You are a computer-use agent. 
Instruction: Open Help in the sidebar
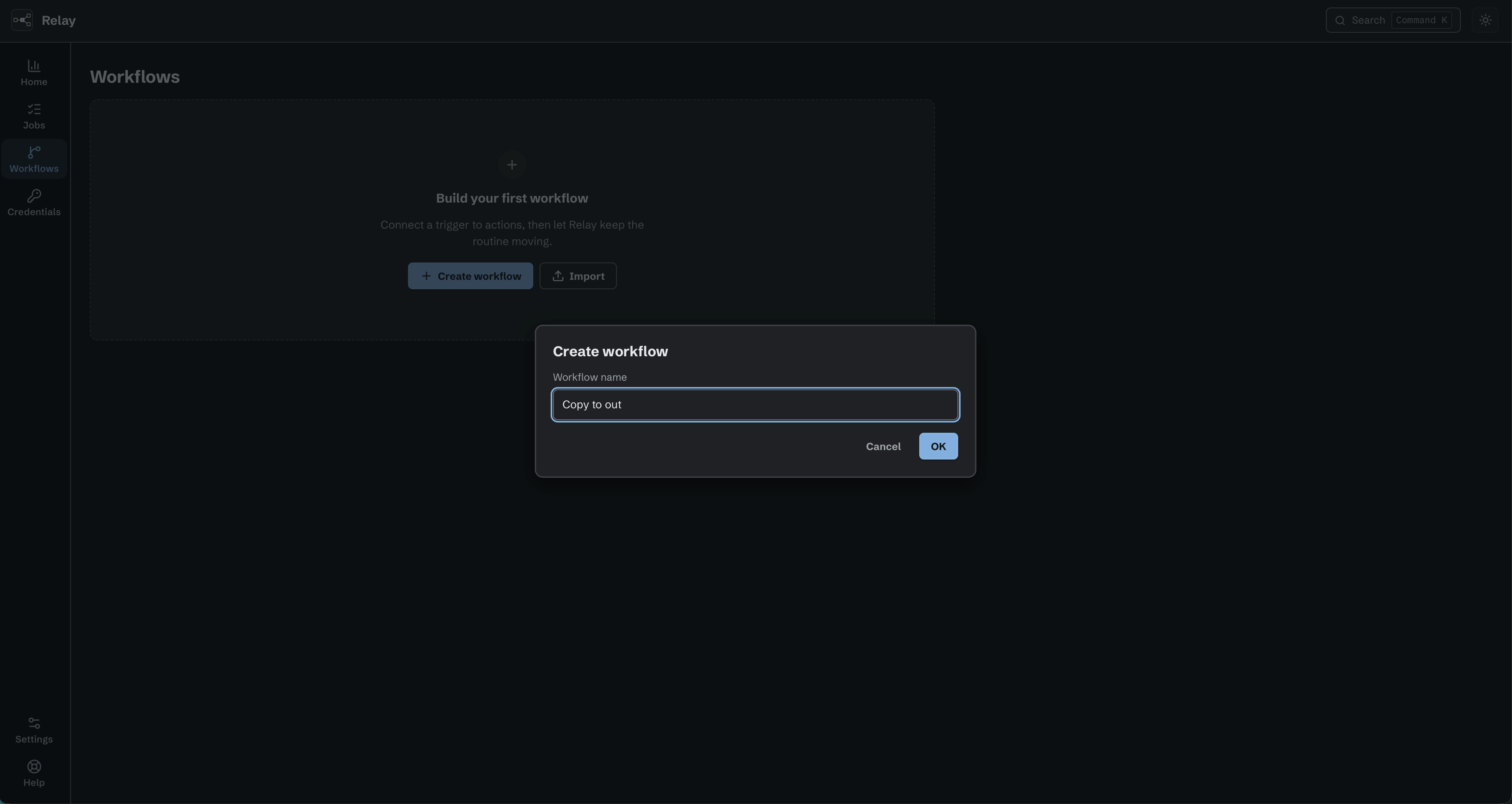pos(34,774)
